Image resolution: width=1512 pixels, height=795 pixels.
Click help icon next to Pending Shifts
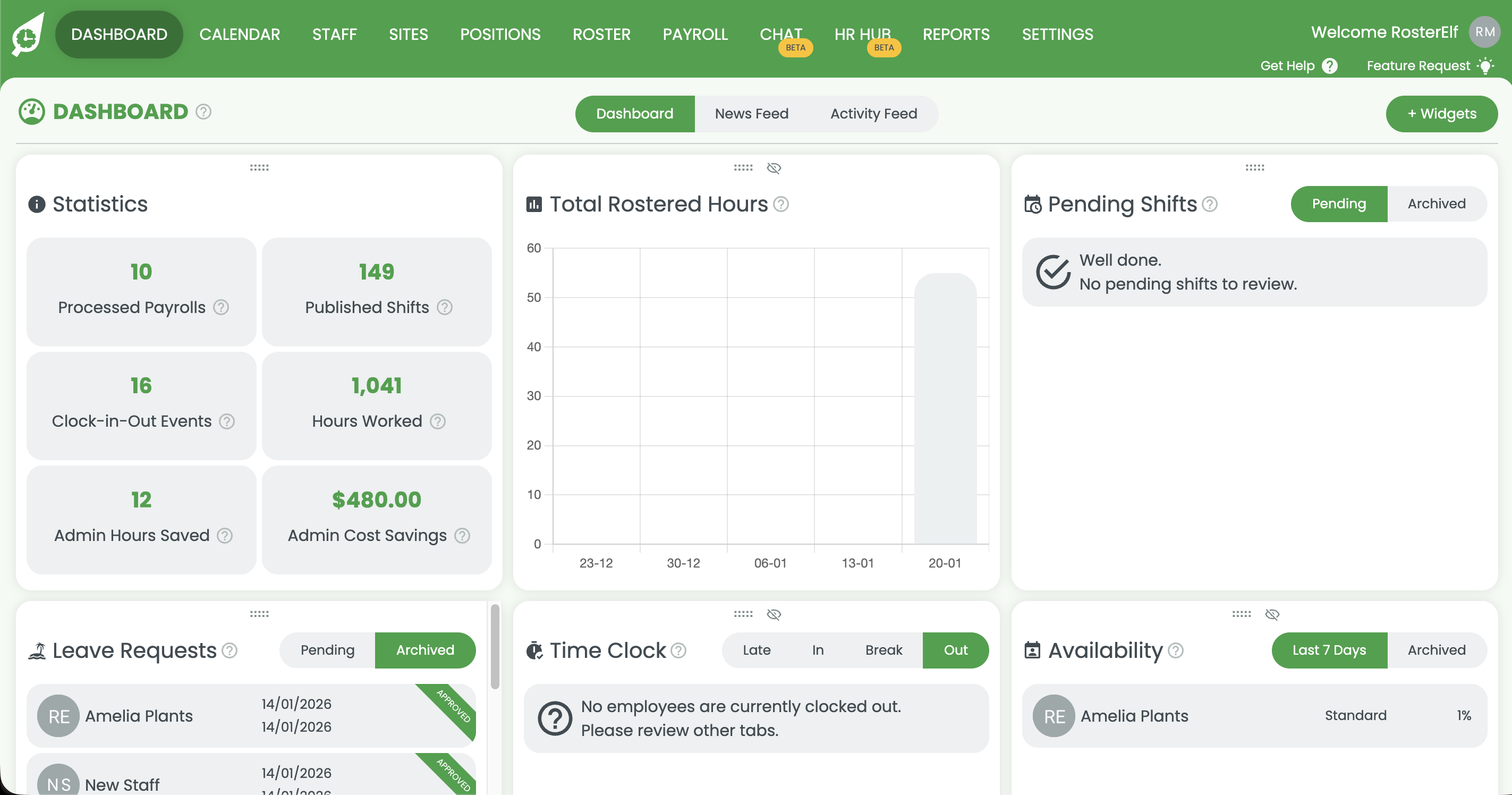click(1210, 204)
